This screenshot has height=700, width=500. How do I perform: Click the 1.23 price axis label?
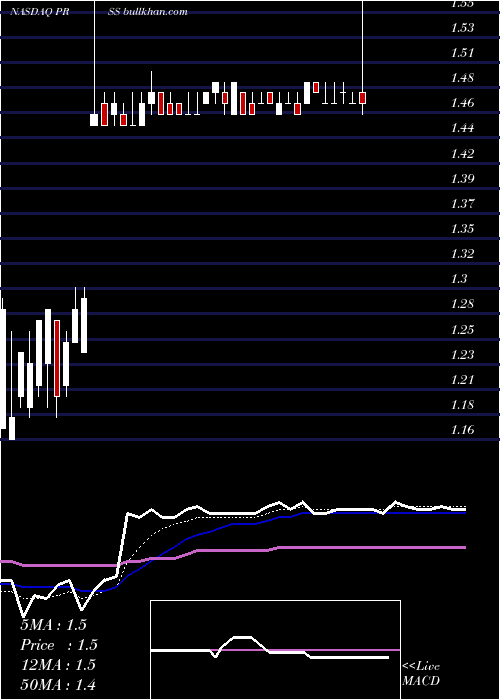click(462, 354)
